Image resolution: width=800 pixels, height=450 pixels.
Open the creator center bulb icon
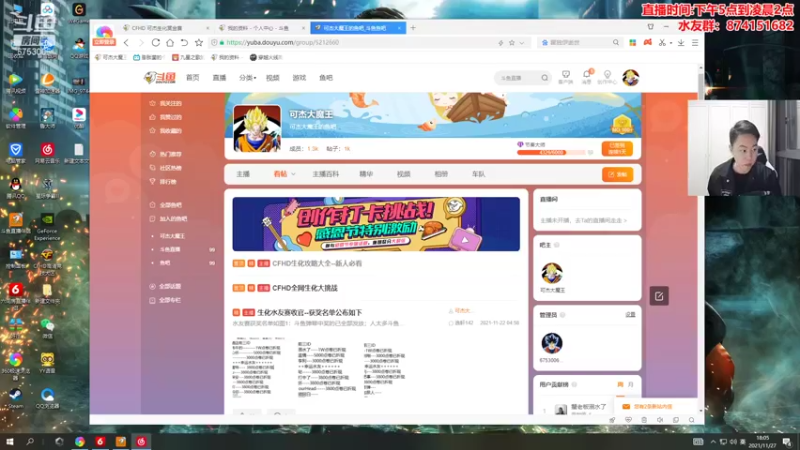pos(607,77)
